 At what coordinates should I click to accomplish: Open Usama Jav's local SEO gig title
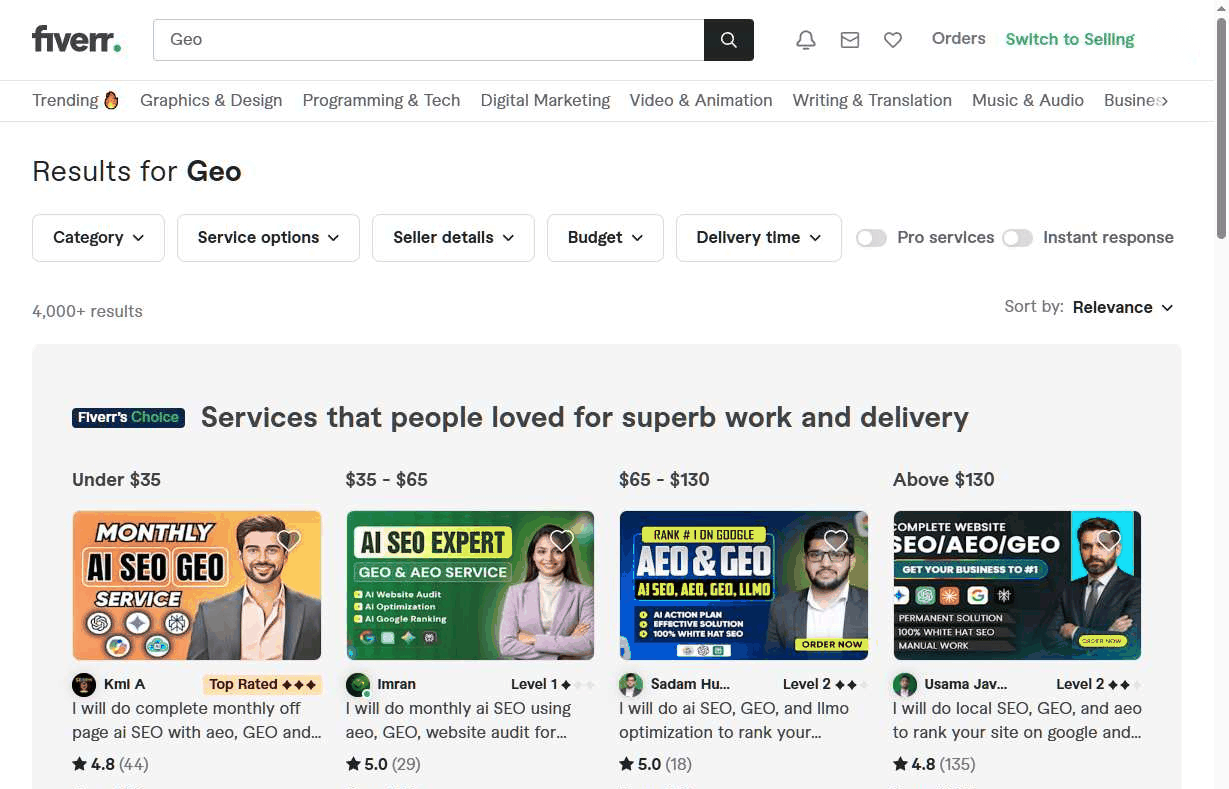coord(1017,720)
